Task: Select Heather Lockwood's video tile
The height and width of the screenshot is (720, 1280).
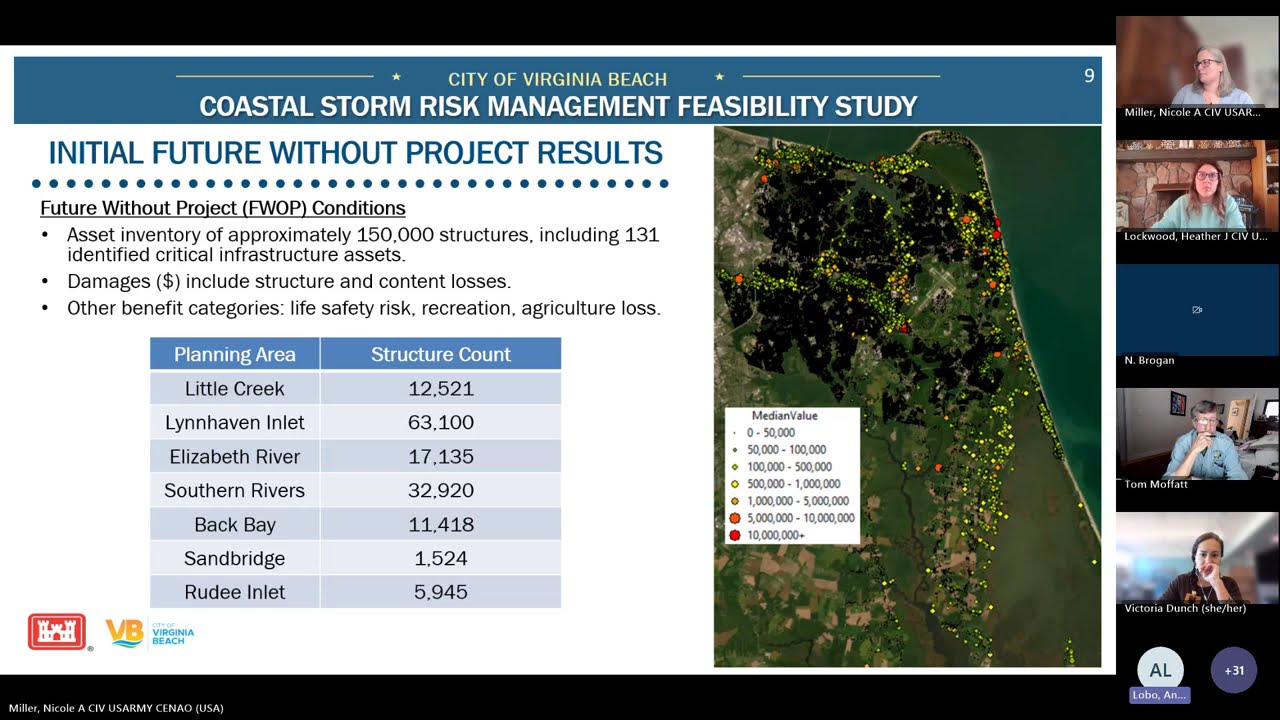Action: pos(1197,192)
